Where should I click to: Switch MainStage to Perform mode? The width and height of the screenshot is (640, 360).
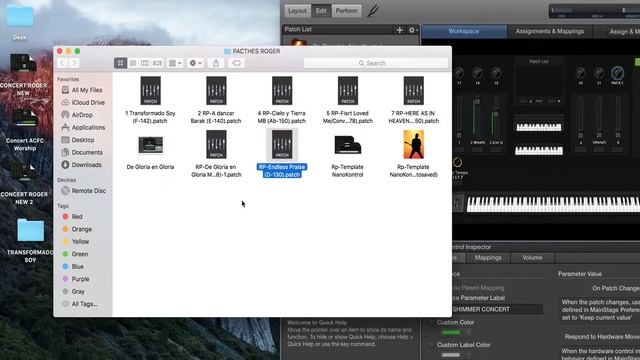347,11
